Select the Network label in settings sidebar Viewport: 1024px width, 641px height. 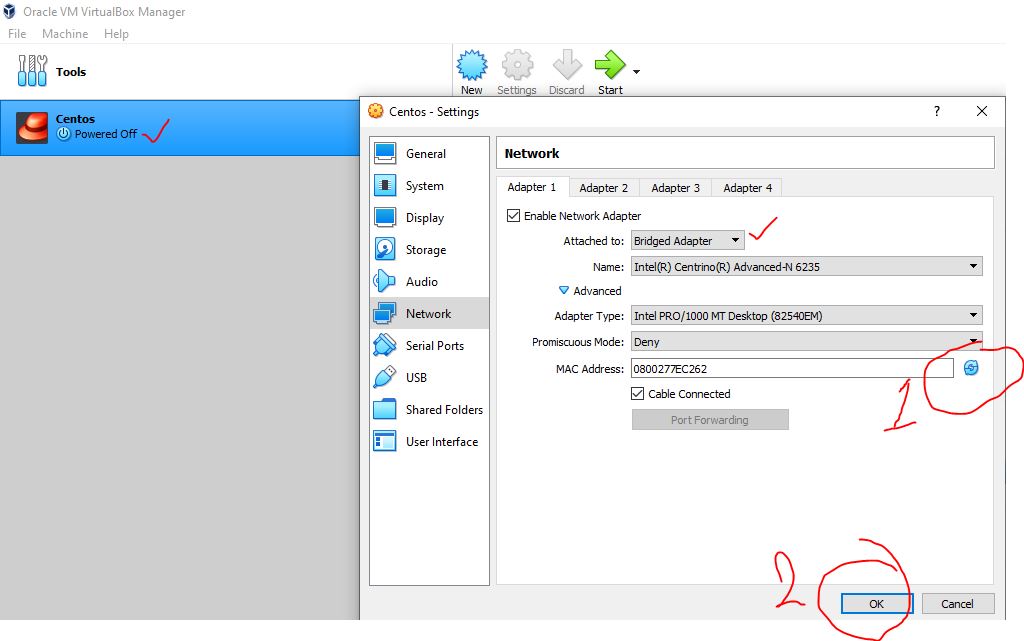428,313
